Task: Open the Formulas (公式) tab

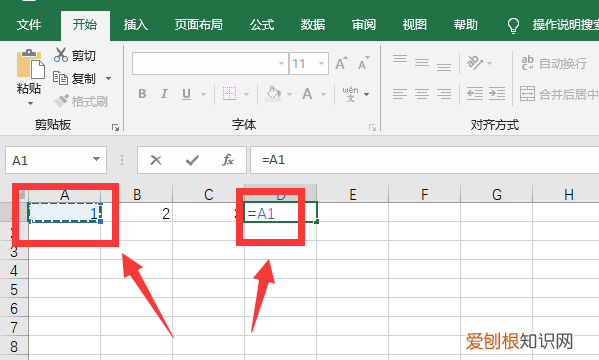Action: click(262, 25)
